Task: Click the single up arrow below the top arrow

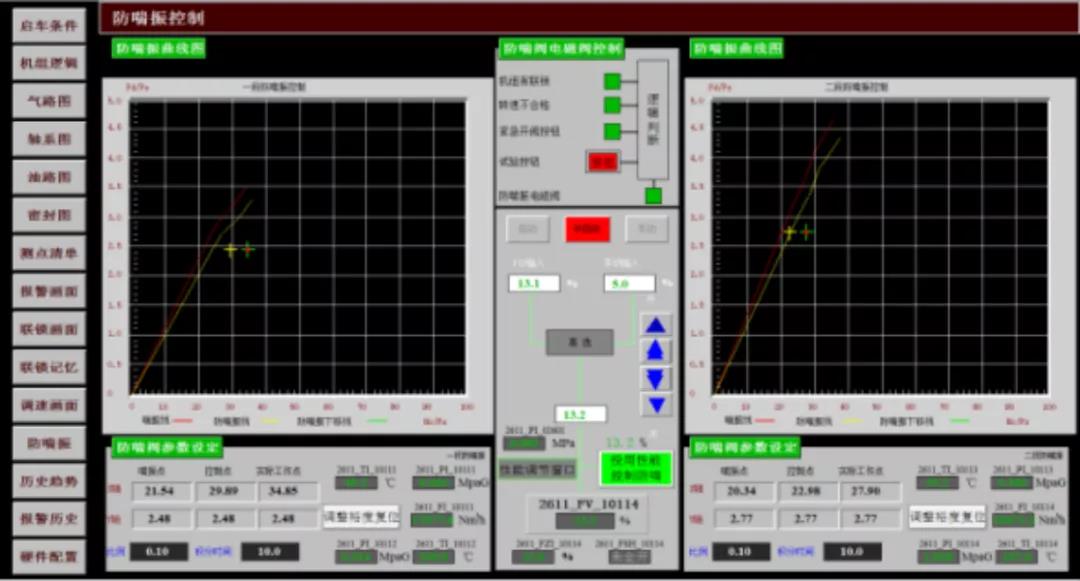Action: [656, 351]
